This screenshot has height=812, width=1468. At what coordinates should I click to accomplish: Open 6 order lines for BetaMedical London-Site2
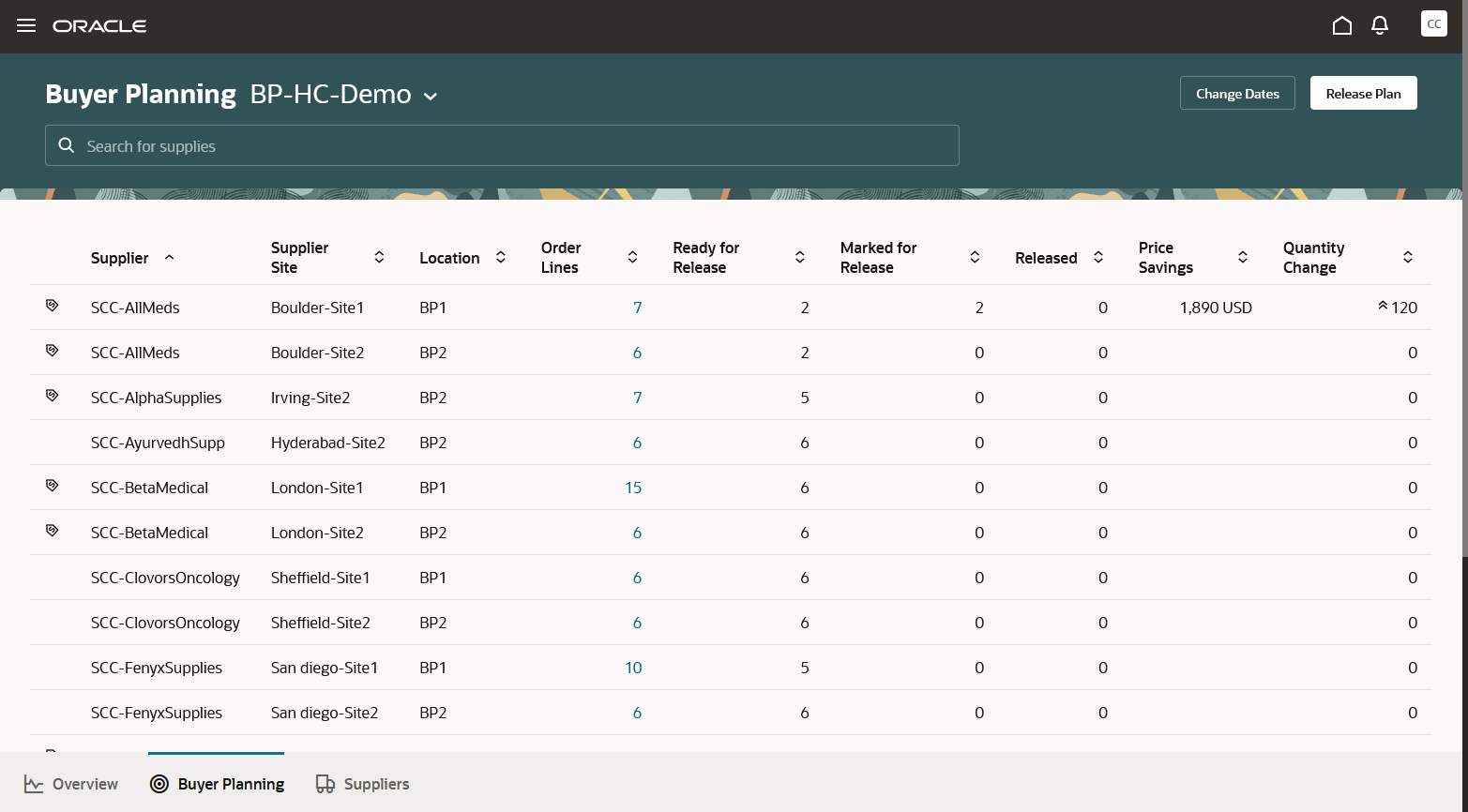tap(638, 533)
